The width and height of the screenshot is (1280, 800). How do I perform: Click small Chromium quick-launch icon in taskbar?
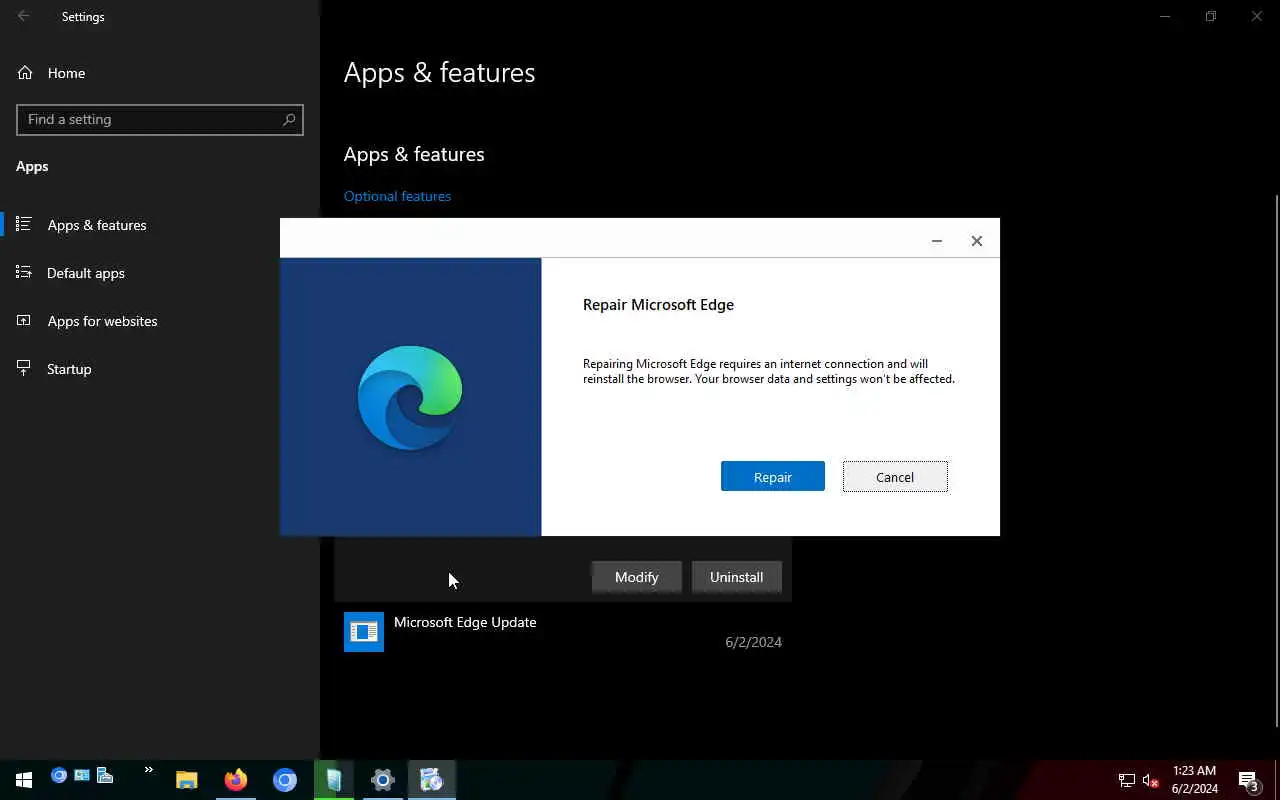tap(59, 776)
